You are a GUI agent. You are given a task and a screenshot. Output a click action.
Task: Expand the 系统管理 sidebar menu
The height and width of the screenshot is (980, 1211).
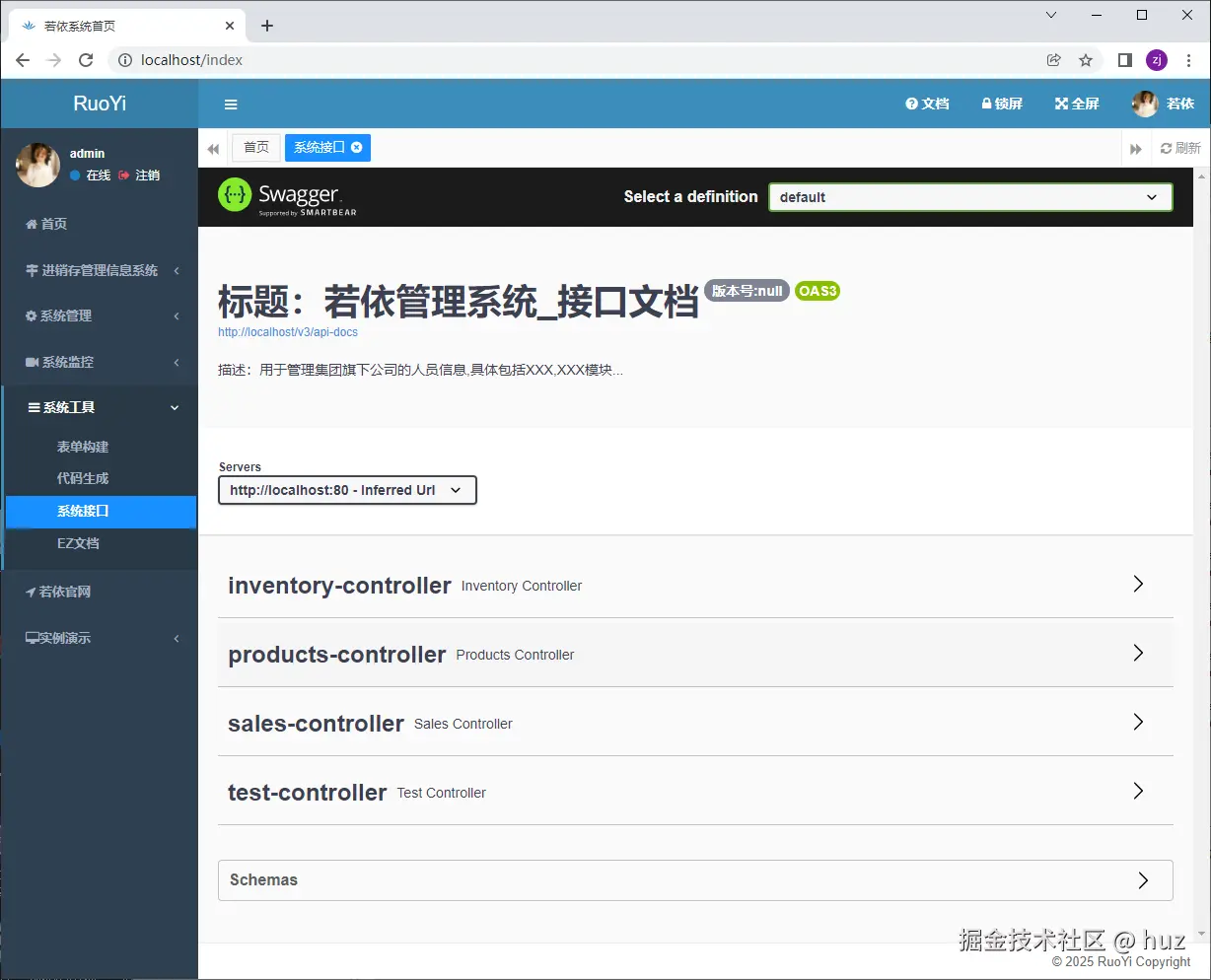99,315
